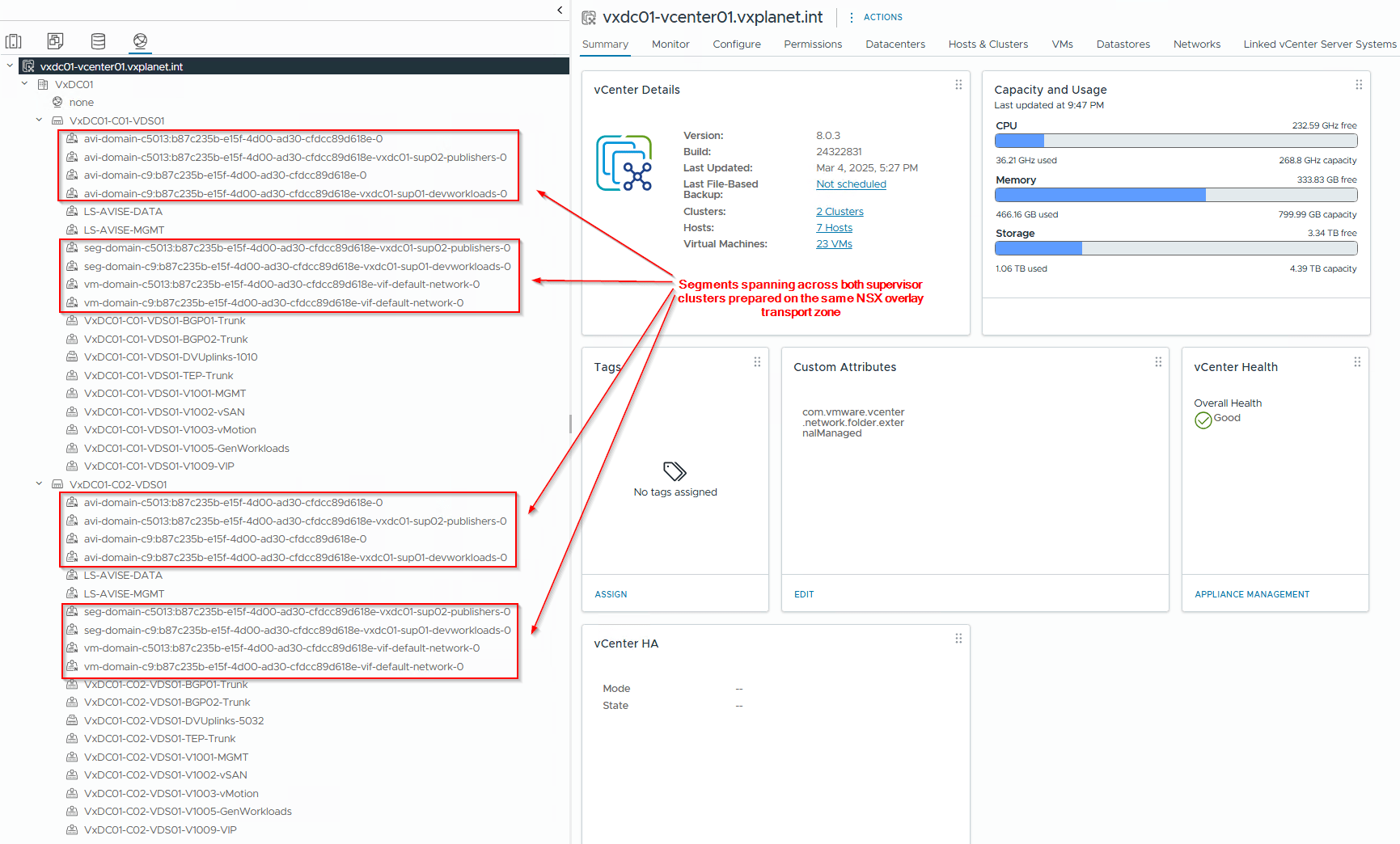Click the ASSIGN tags button
This screenshot has width=1400, height=844.
coord(611,594)
